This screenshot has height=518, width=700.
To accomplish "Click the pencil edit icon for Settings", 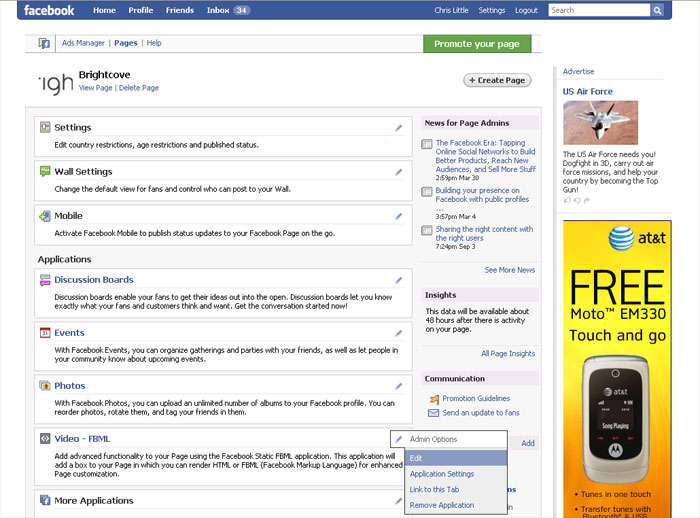I will click(399, 128).
